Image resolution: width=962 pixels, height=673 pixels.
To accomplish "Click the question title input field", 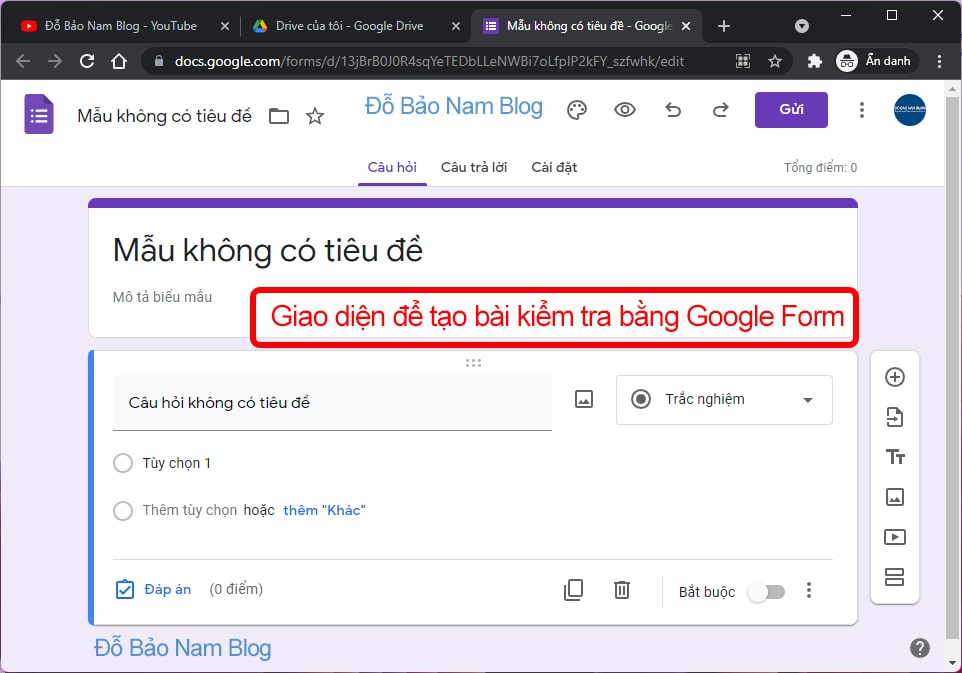I will 332,402.
